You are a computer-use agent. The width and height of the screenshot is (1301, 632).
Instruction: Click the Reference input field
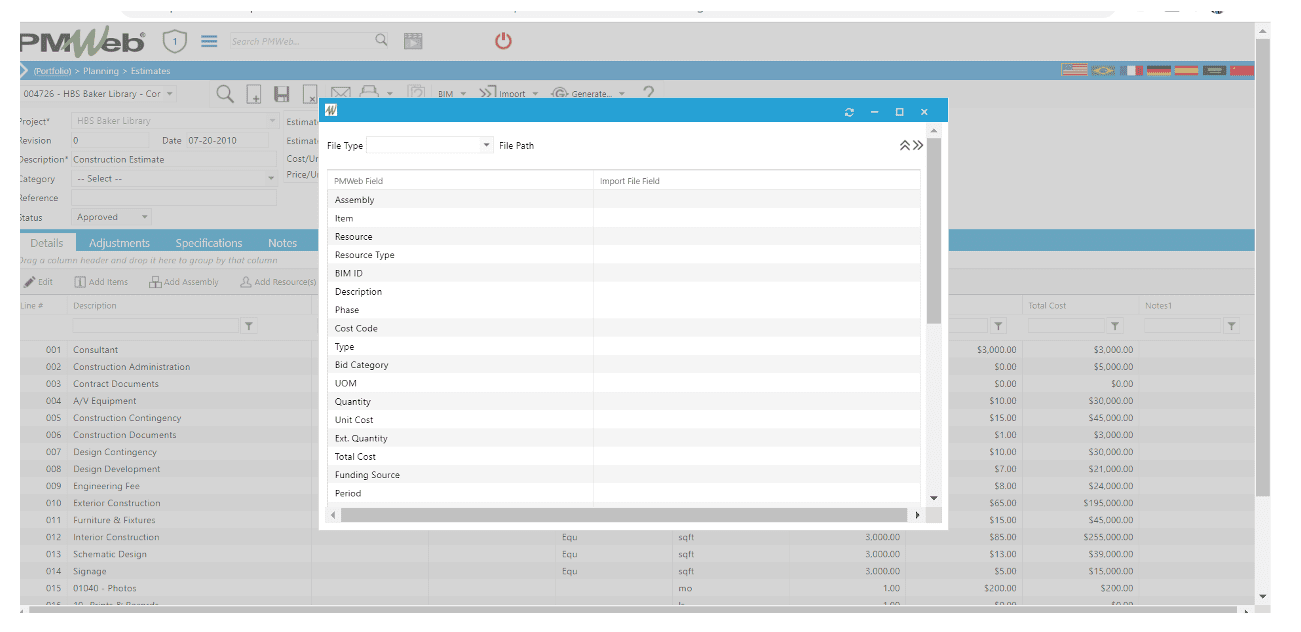[x=174, y=198]
